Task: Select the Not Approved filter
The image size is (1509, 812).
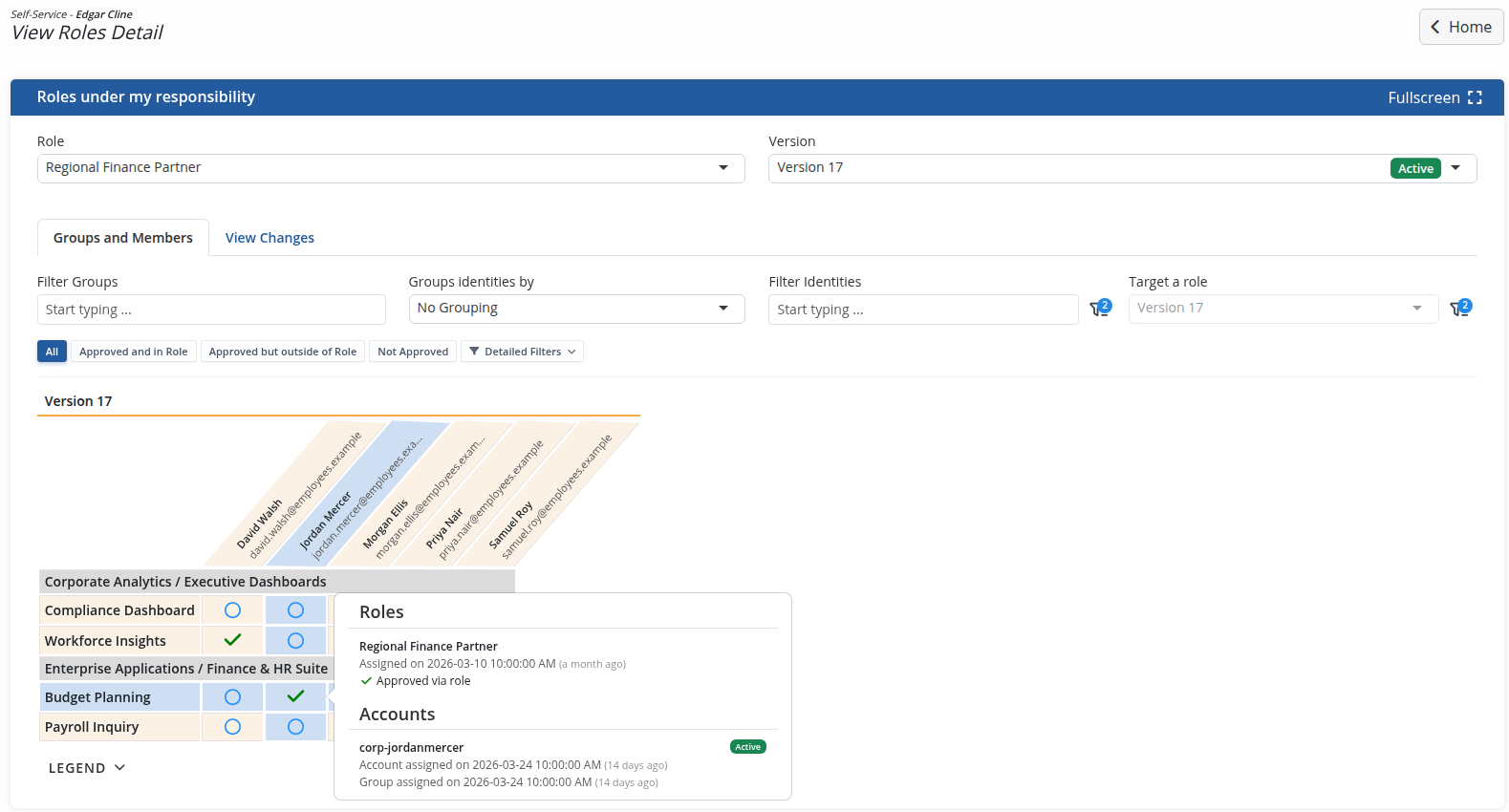Action: click(x=413, y=352)
